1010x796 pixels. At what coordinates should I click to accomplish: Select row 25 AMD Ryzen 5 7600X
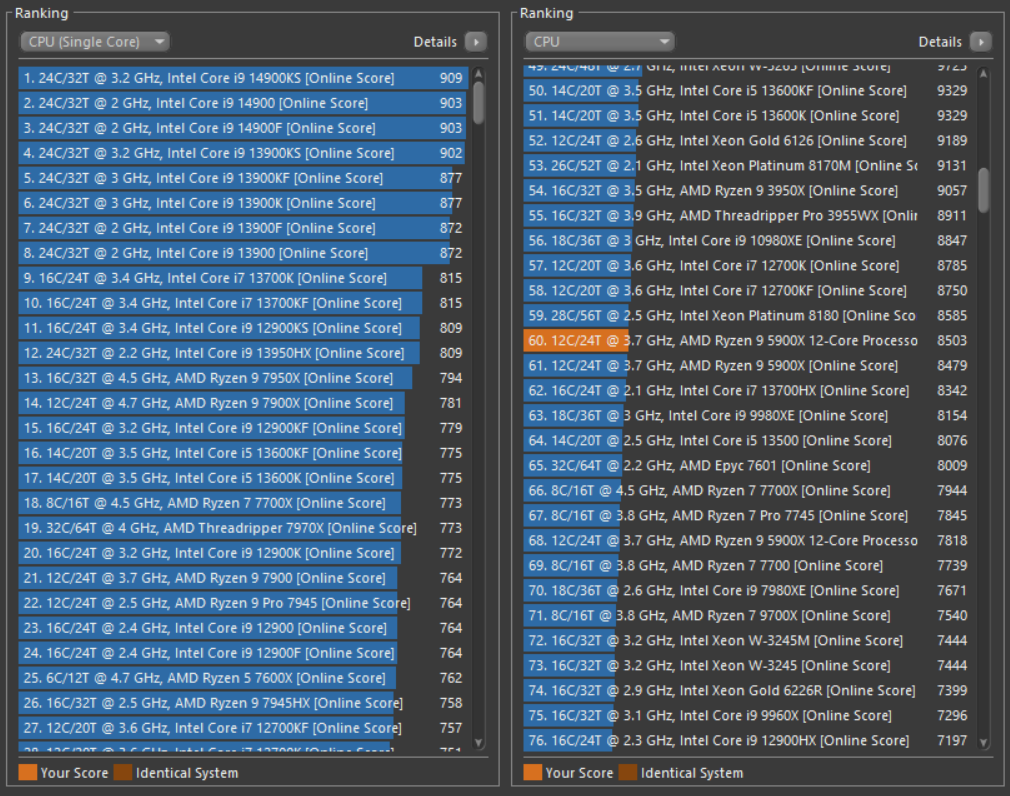pyautogui.click(x=243, y=678)
